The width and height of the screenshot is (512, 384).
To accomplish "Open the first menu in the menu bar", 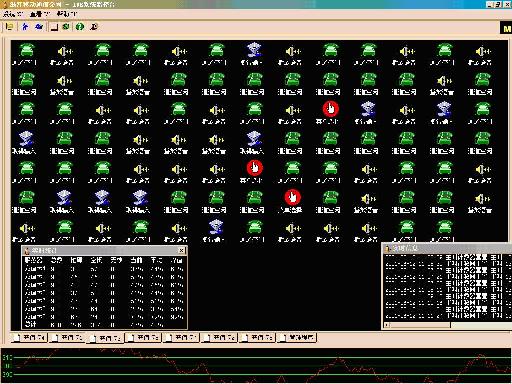I will (x=13, y=14).
